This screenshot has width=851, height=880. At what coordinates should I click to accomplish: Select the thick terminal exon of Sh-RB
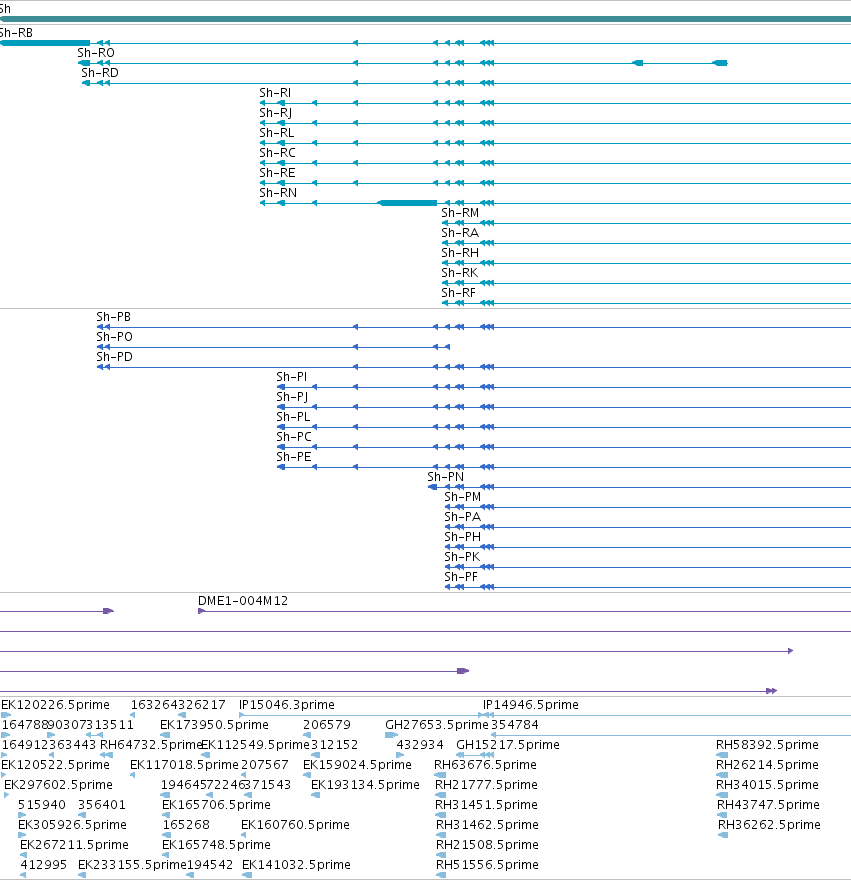[x=45, y=43]
